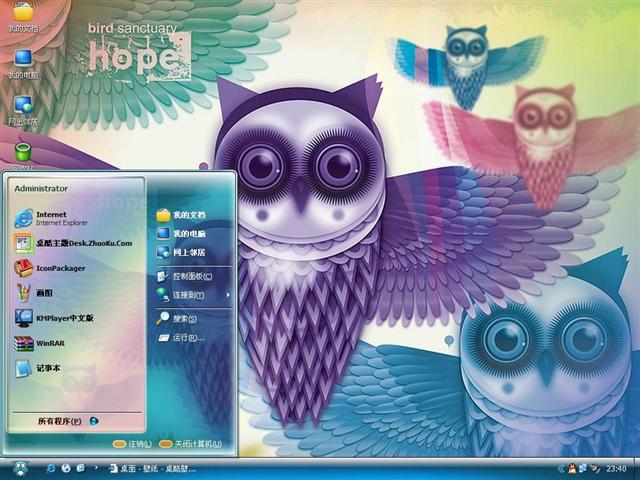The width and height of the screenshot is (640, 480).
Task: Open the 网上邻居 desktop icon
Action: [x=23, y=110]
